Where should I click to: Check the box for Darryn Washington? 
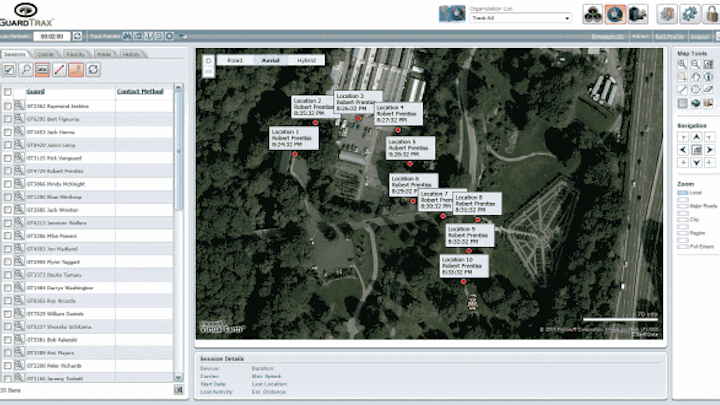tap(7, 288)
